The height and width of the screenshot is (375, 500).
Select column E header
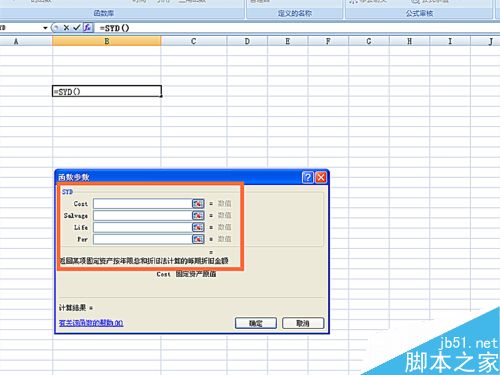[287, 41]
